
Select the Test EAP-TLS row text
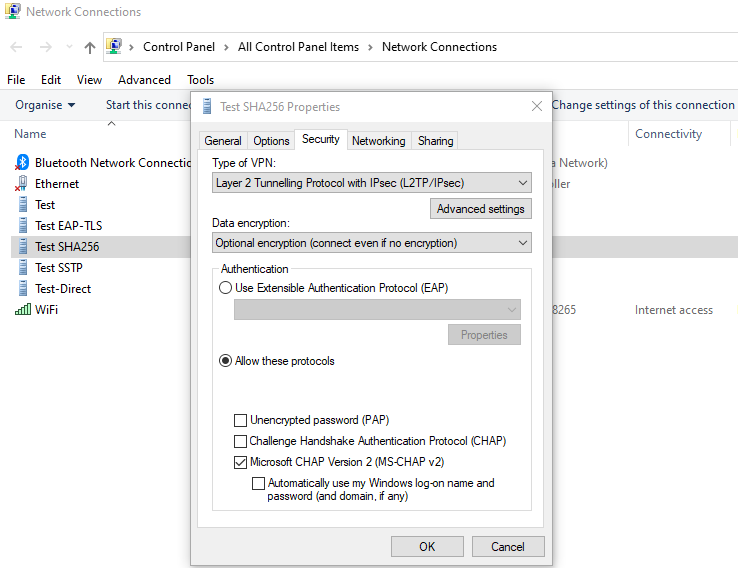[68, 226]
